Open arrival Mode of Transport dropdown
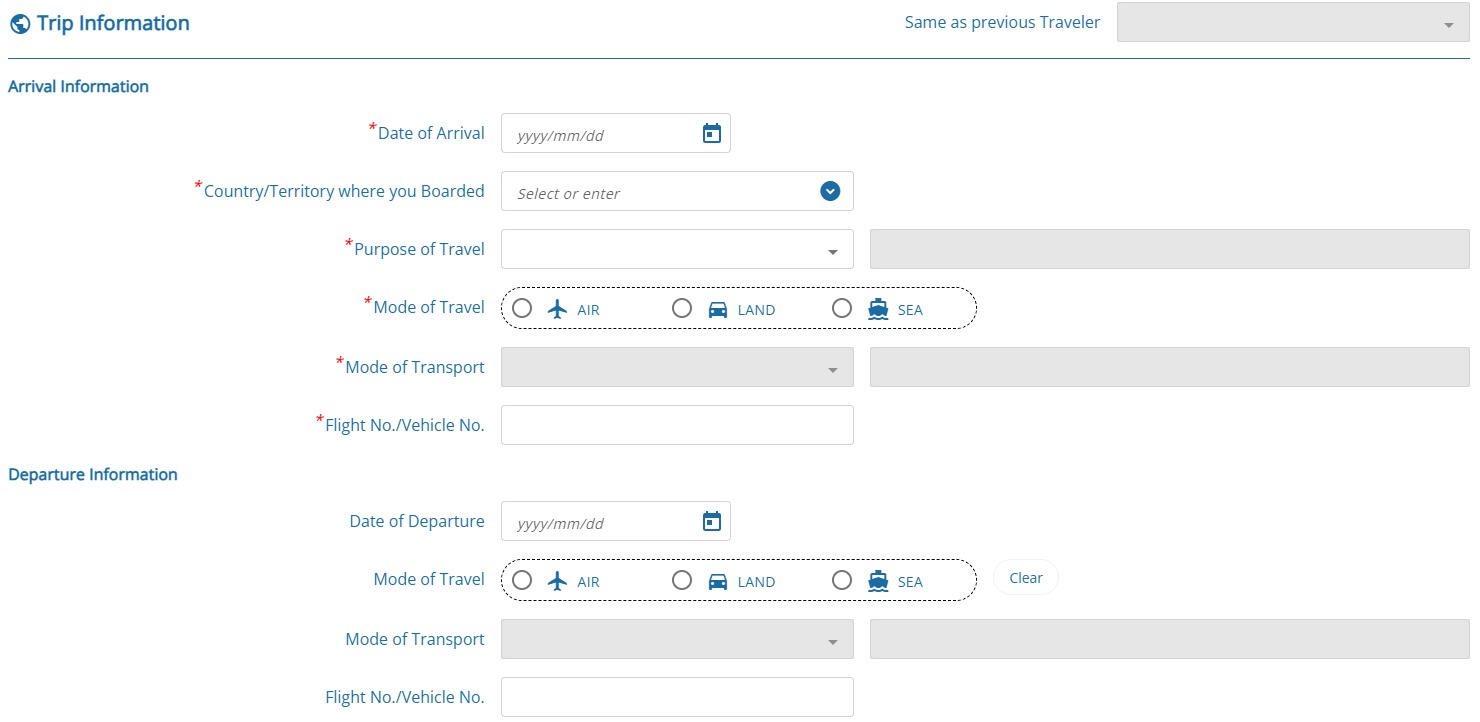This screenshot has height=722, width=1480. tap(677, 368)
